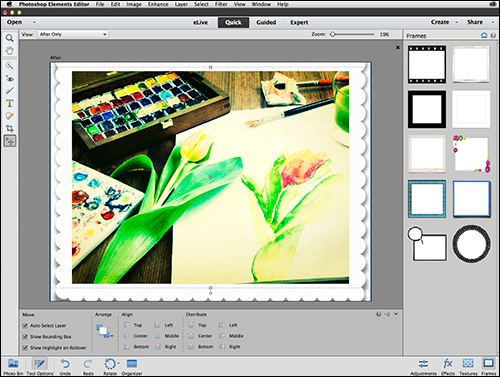The image size is (500, 377).
Task: Close the After image view
Action: (x=398, y=48)
